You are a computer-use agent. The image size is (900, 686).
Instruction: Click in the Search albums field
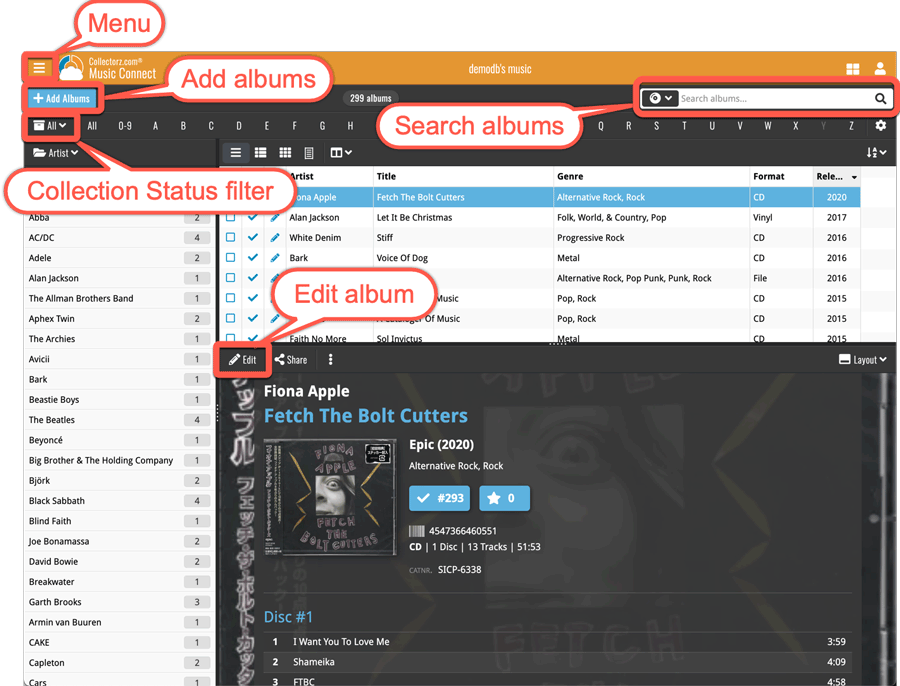(x=775, y=99)
